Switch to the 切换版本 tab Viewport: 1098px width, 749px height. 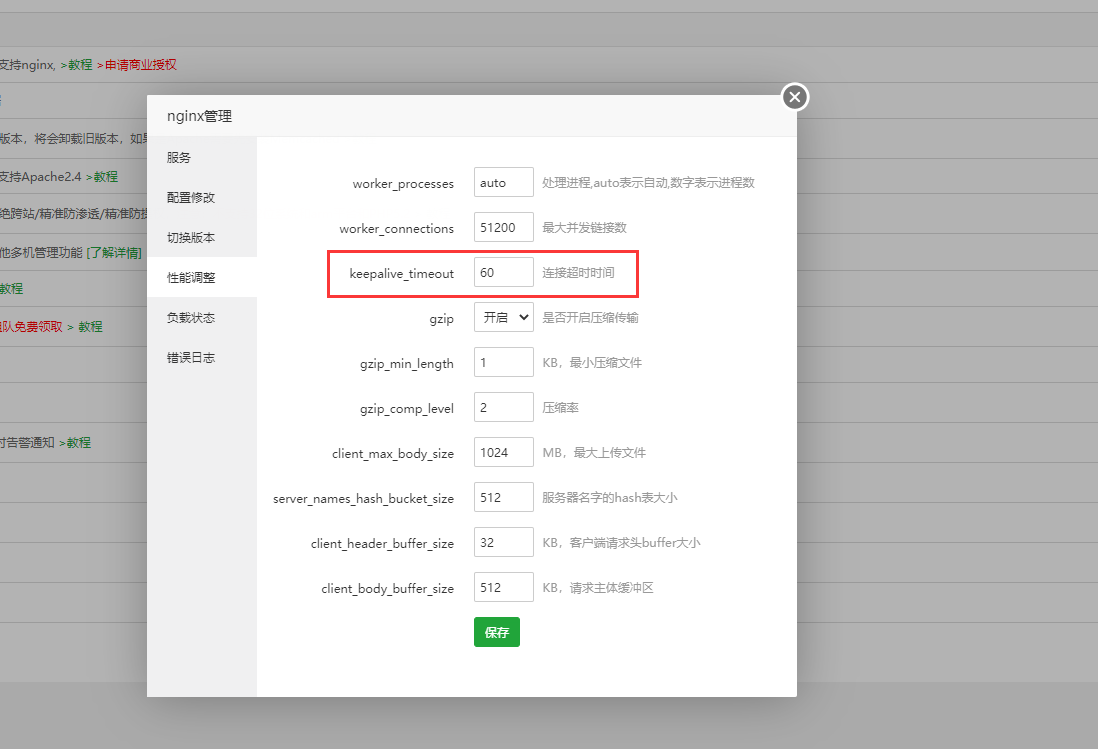click(x=202, y=237)
